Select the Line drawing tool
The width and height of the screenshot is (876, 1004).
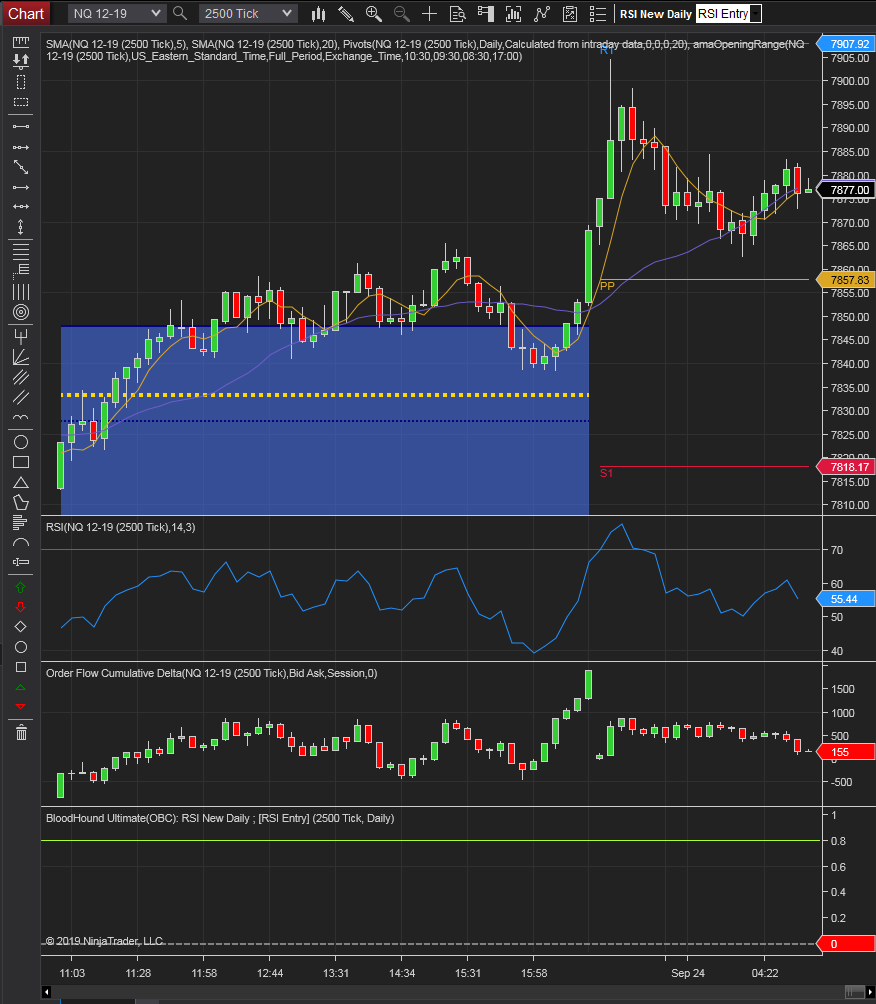[20, 127]
